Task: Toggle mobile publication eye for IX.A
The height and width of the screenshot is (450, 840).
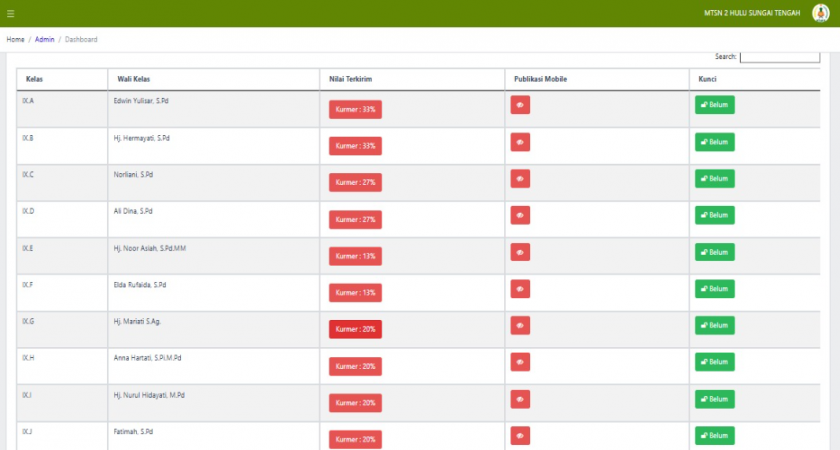Action: pos(520,105)
